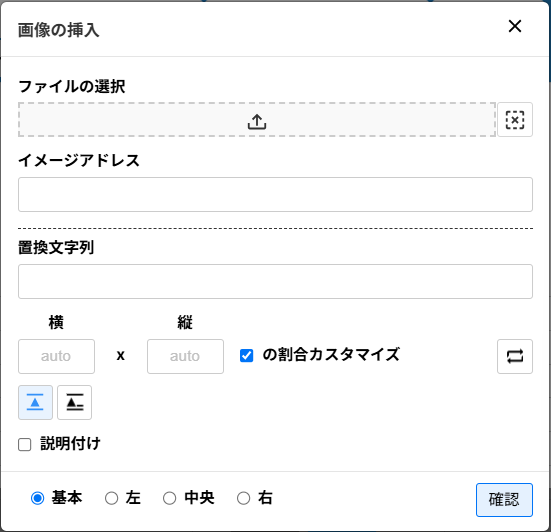Click the イメージアドレス label text
This screenshot has height=532, width=551.
[x=79, y=161]
